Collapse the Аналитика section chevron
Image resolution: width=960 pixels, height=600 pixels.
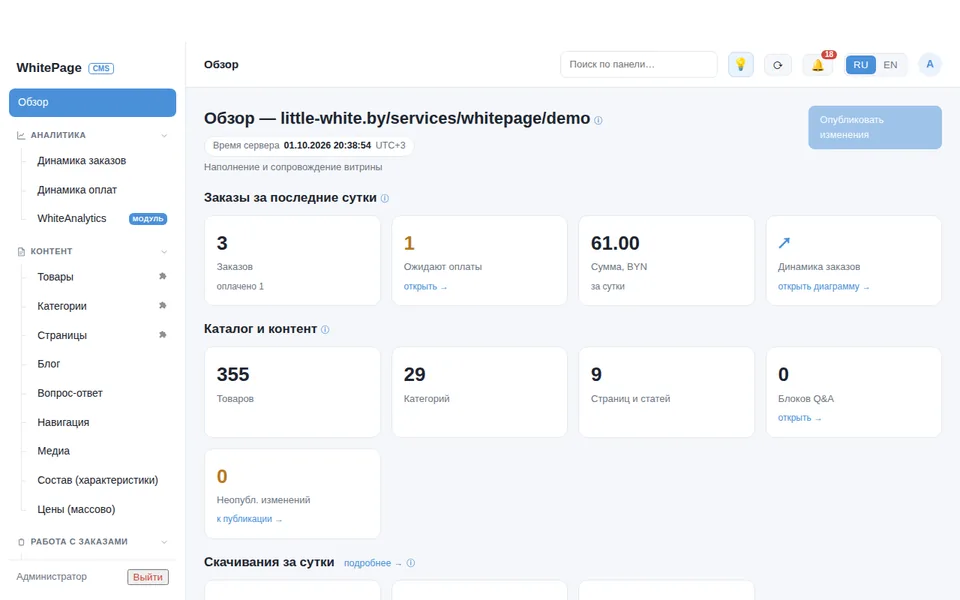(164, 135)
